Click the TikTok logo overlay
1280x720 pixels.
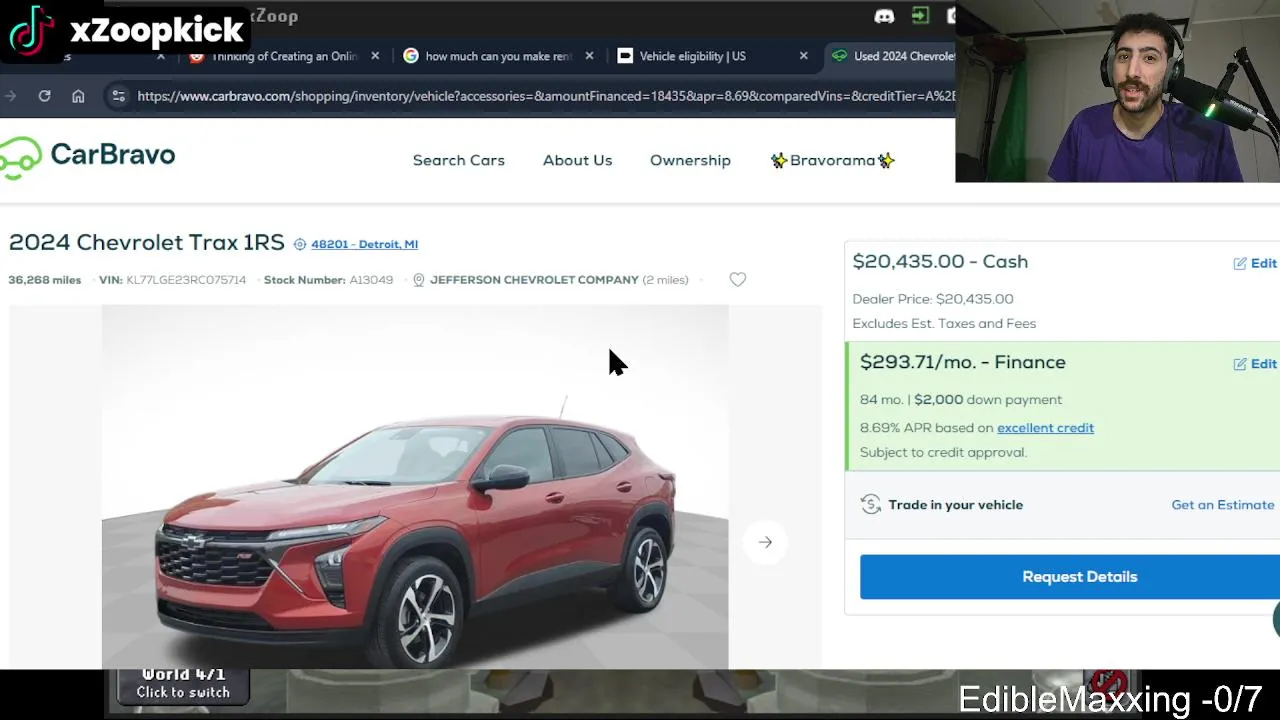click(x=32, y=30)
